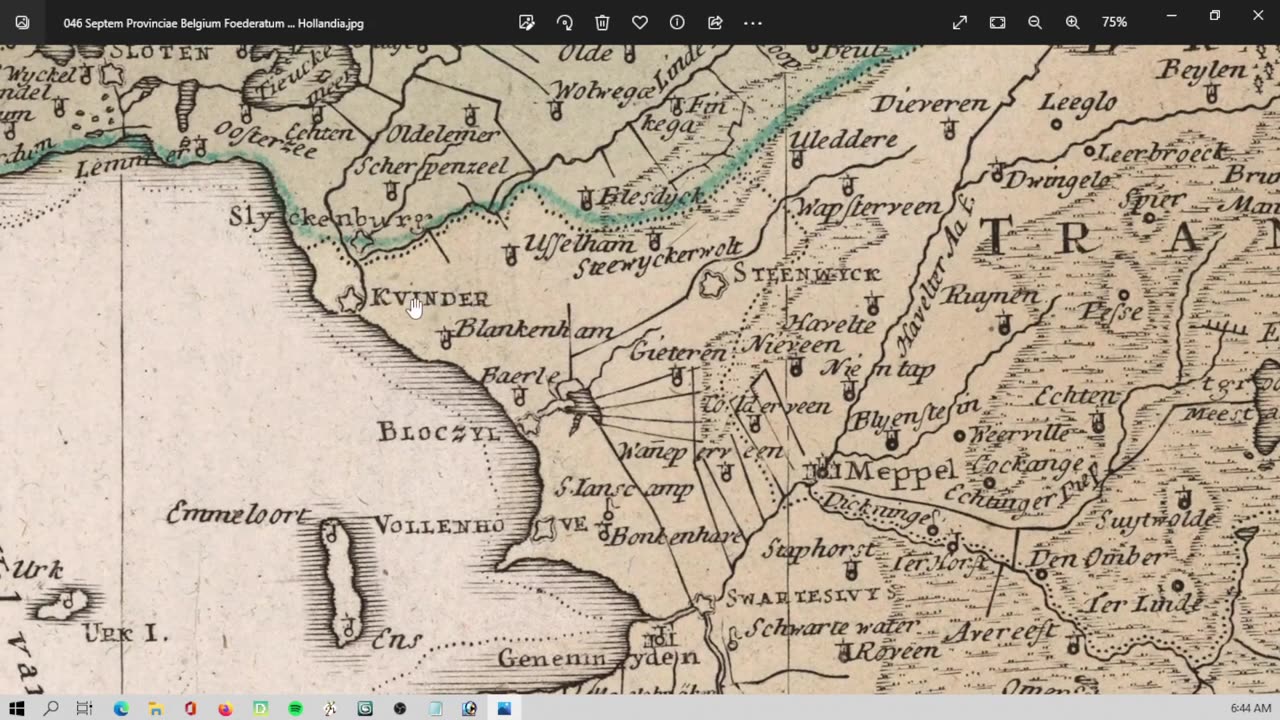Open Spotify from the taskbar
Viewport: 1280px width, 720px height.
click(295, 708)
